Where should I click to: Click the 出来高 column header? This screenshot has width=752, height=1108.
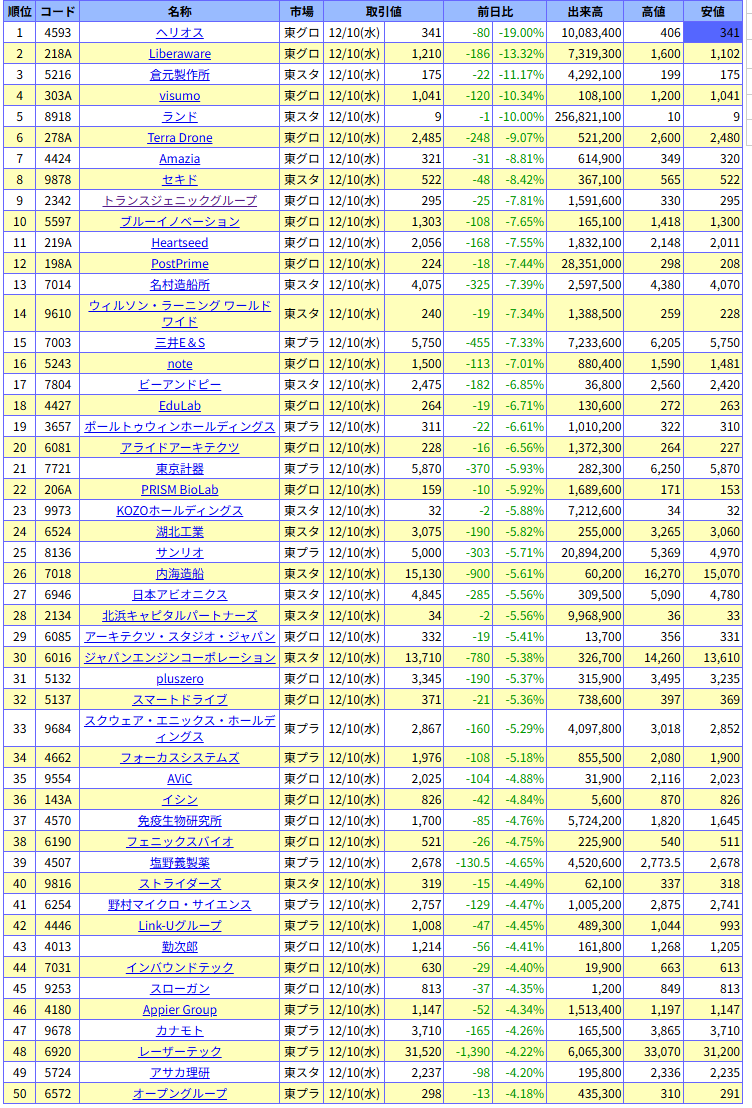point(585,12)
